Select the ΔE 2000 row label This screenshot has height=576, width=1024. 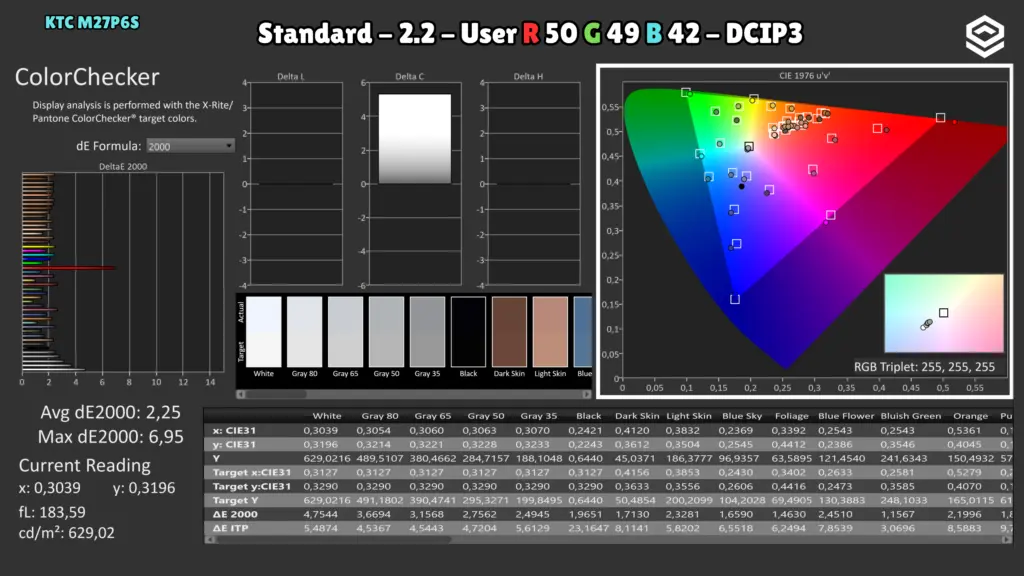(234, 514)
